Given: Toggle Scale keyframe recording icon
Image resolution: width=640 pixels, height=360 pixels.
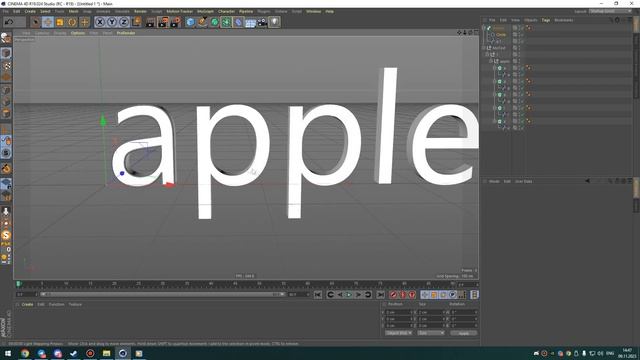Looking at the screenshot, I should tap(434, 295).
